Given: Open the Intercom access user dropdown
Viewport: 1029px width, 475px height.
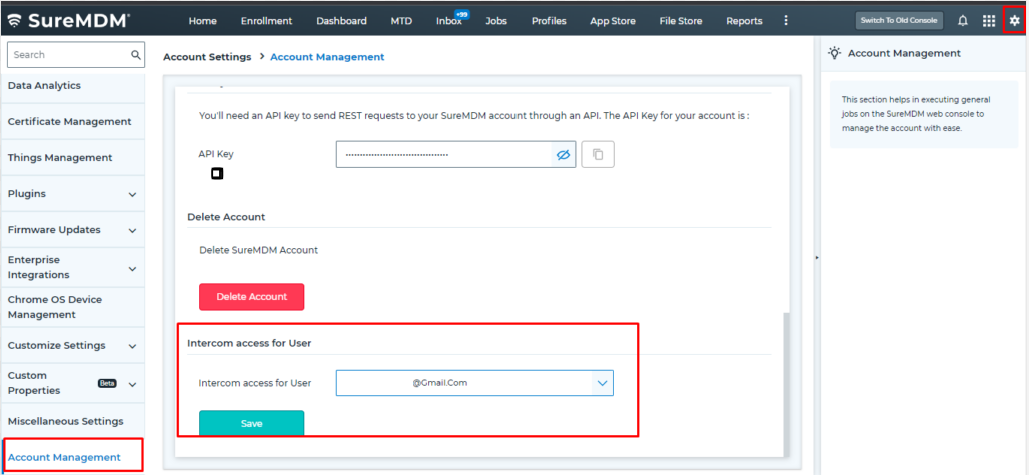Looking at the screenshot, I should click(474, 383).
